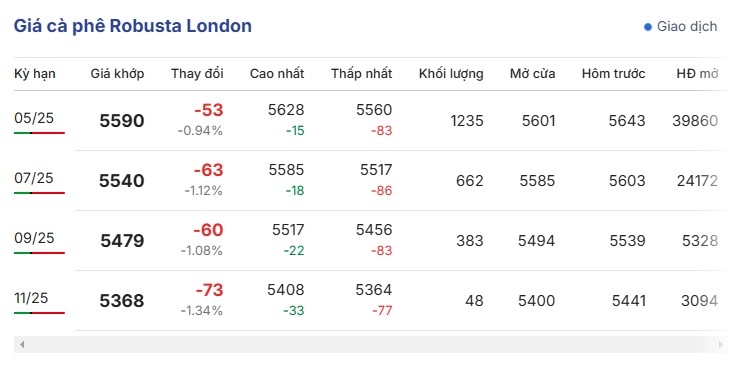Click the matched price 5590
Viewport: 739px width, 369px height.
click(122, 121)
